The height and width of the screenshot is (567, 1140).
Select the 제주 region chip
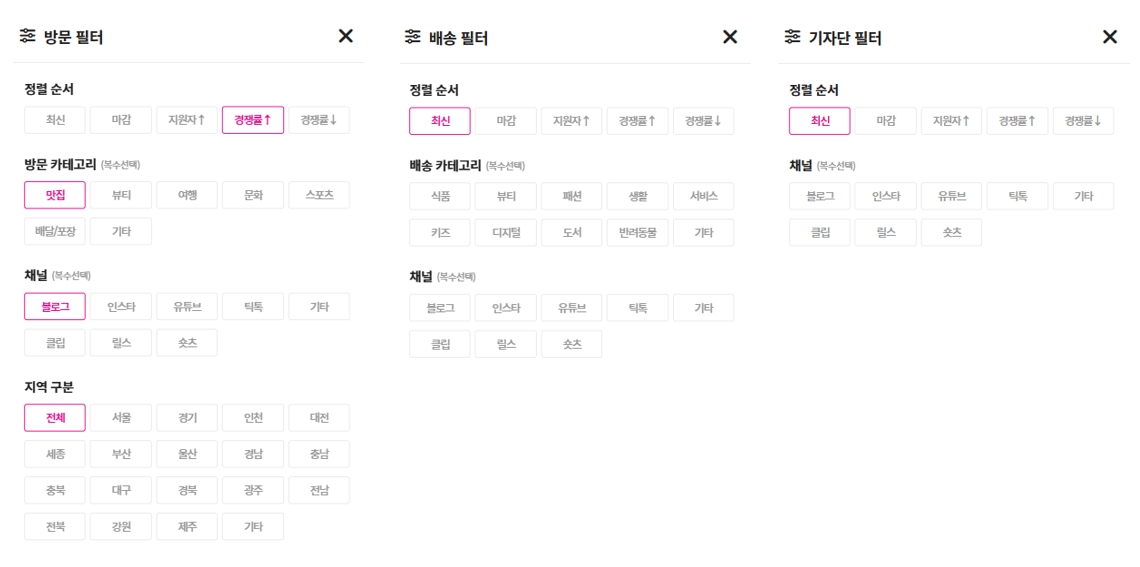click(187, 527)
